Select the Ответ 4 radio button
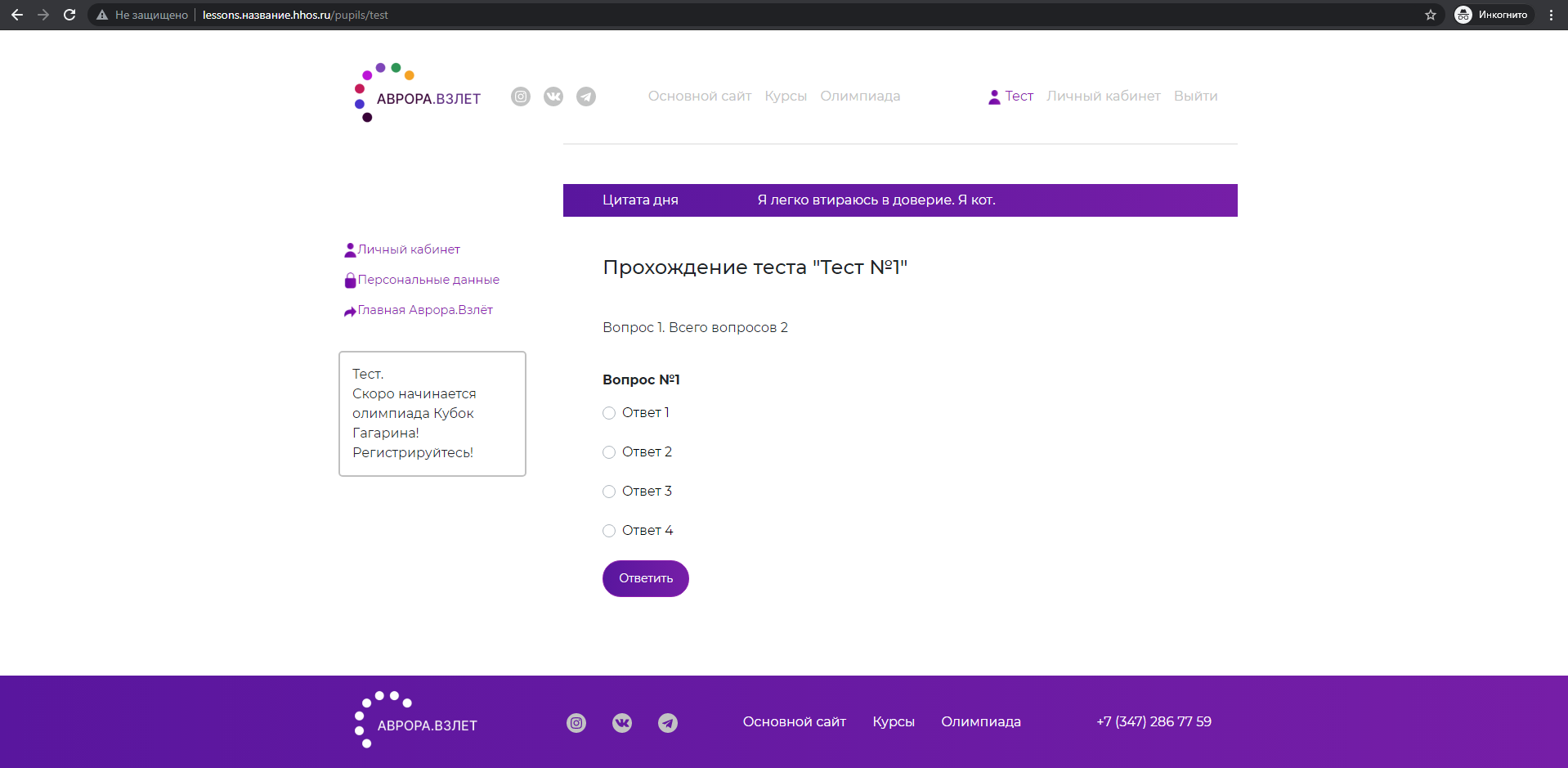 tap(609, 531)
